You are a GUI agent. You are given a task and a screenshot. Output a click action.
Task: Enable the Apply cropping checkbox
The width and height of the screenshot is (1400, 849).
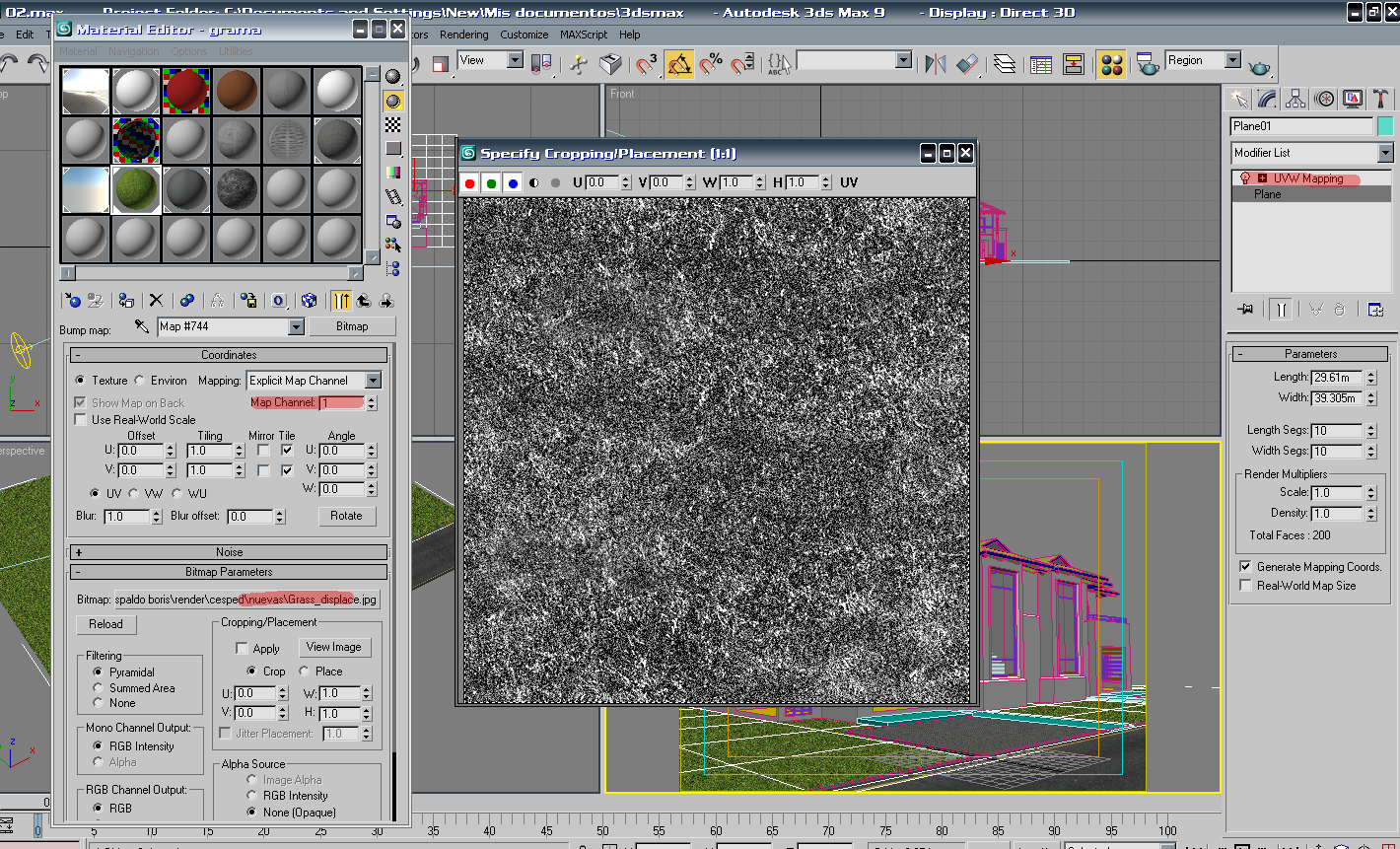click(x=242, y=649)
